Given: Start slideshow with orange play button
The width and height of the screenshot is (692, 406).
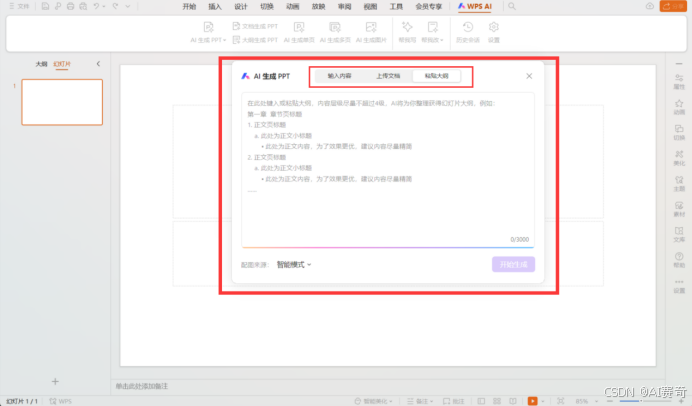Looking at the screenshot, I should coord(533,401).
